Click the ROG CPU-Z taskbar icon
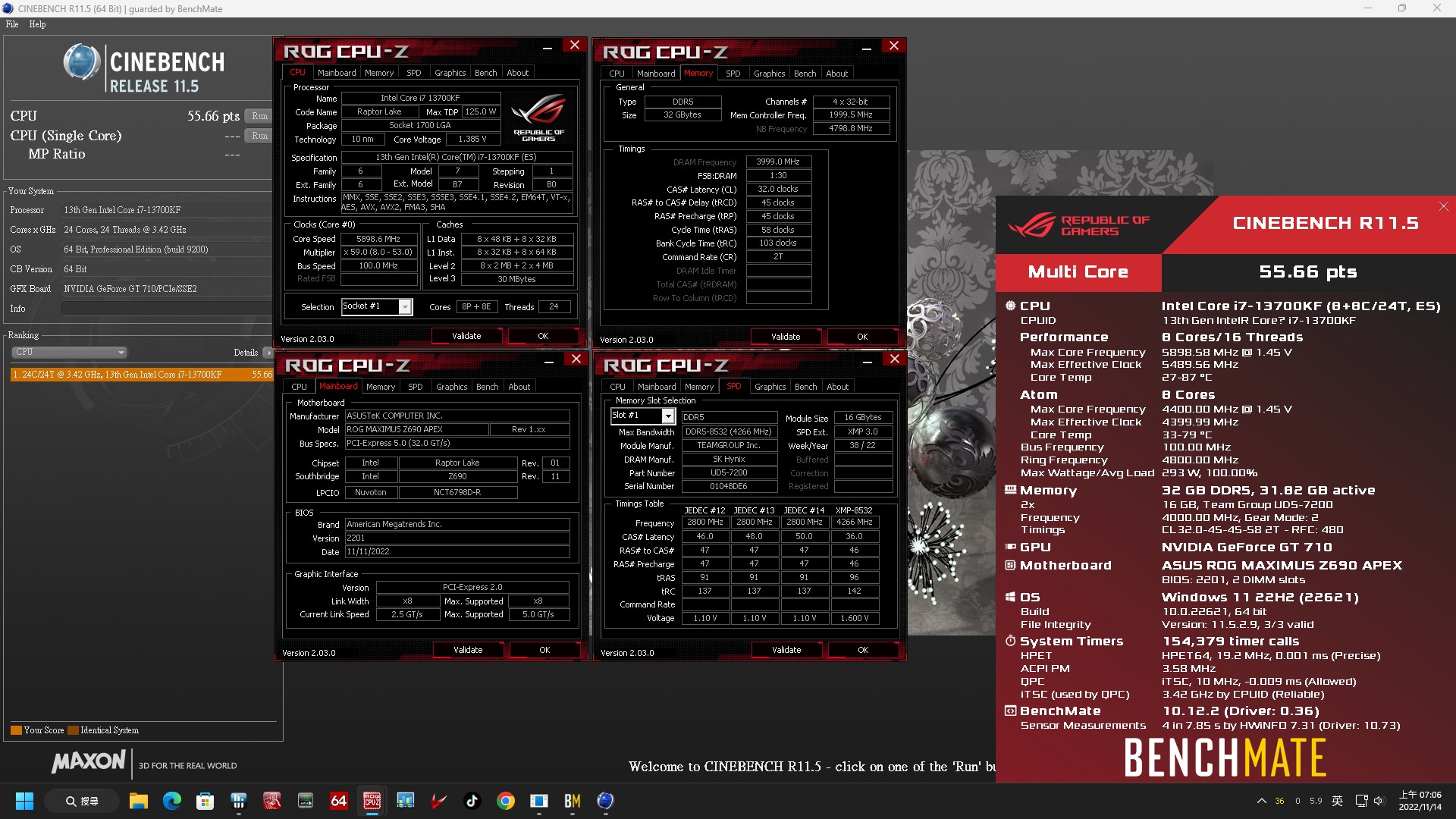Viewport: 1456px width, 819px height. 372,801
